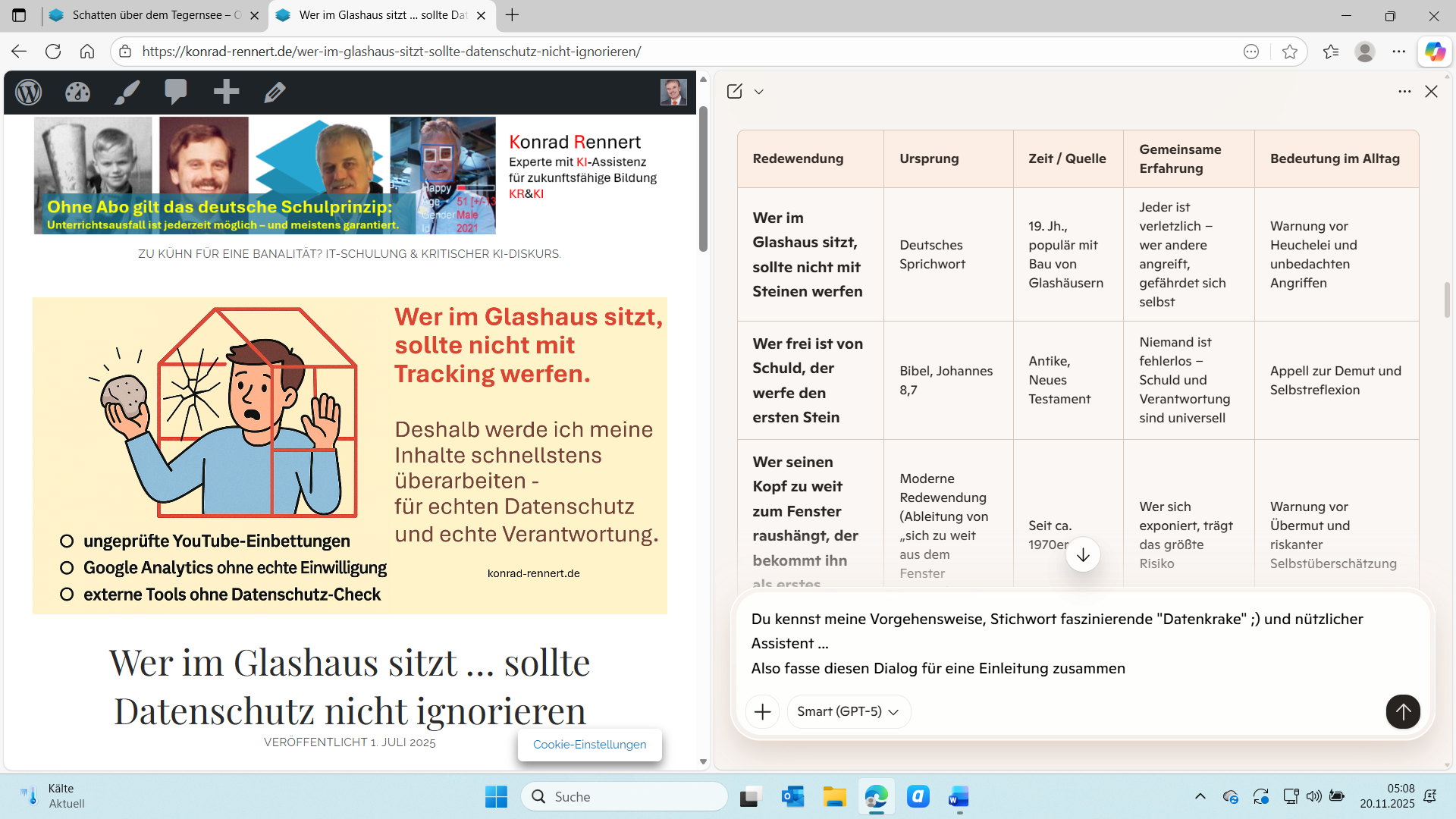The height and width of the screenshot is (819, 1456).
Task: Open the Copilot sidebar icon
Action: coord(1435,52)
